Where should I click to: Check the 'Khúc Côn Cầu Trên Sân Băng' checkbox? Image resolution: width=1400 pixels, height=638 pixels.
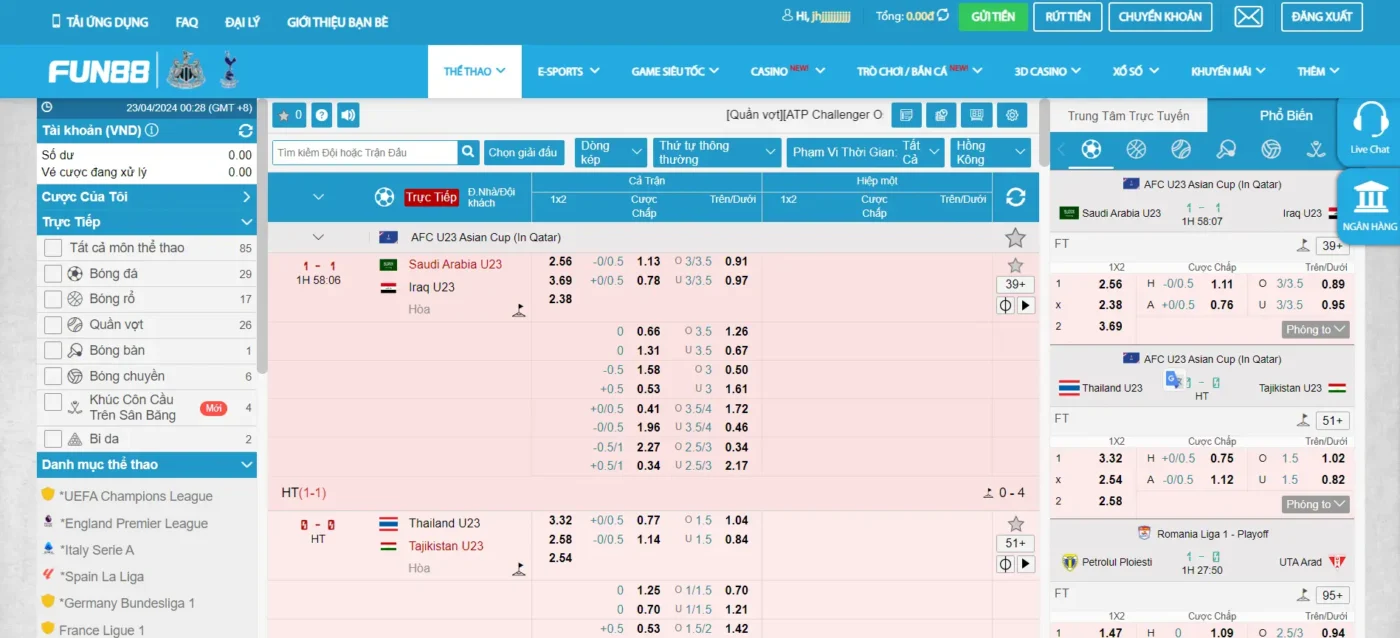pyautogui.click(x=53, y=402)
